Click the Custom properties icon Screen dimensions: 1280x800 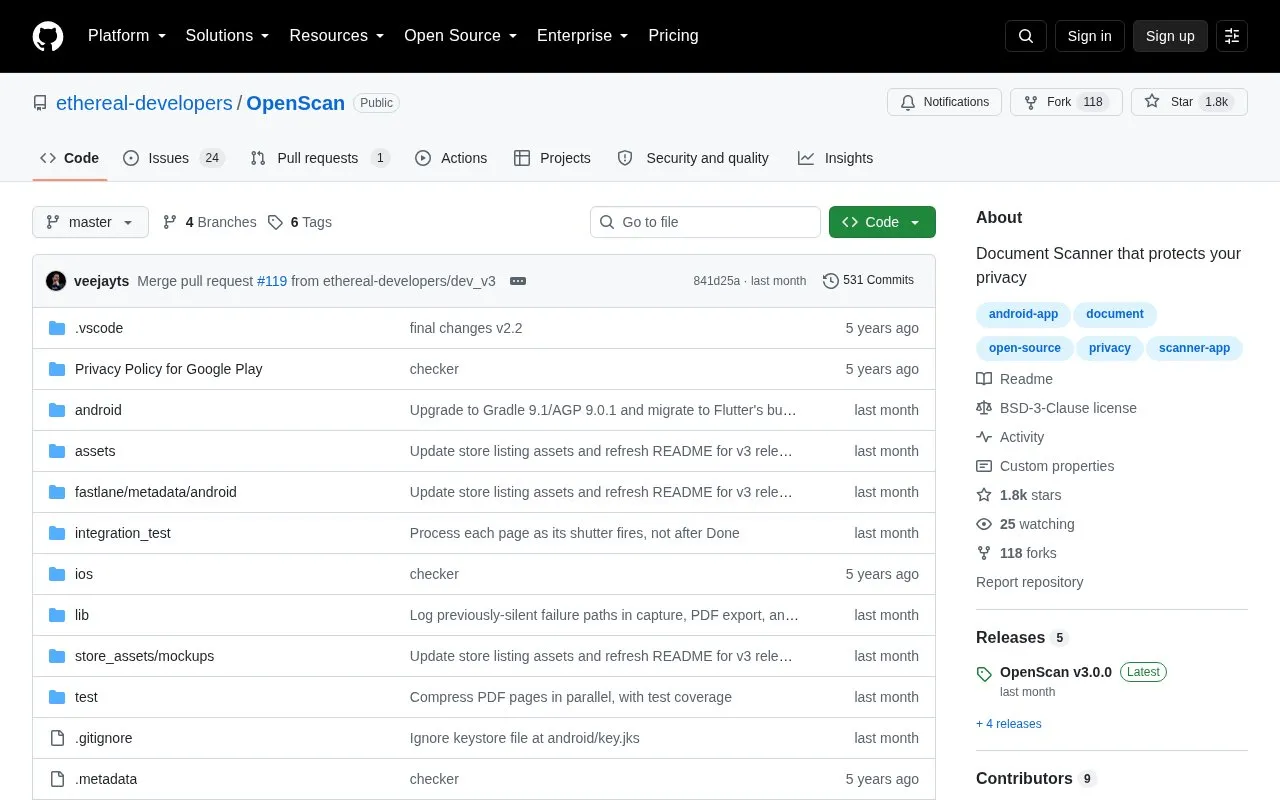coord(984,466)
